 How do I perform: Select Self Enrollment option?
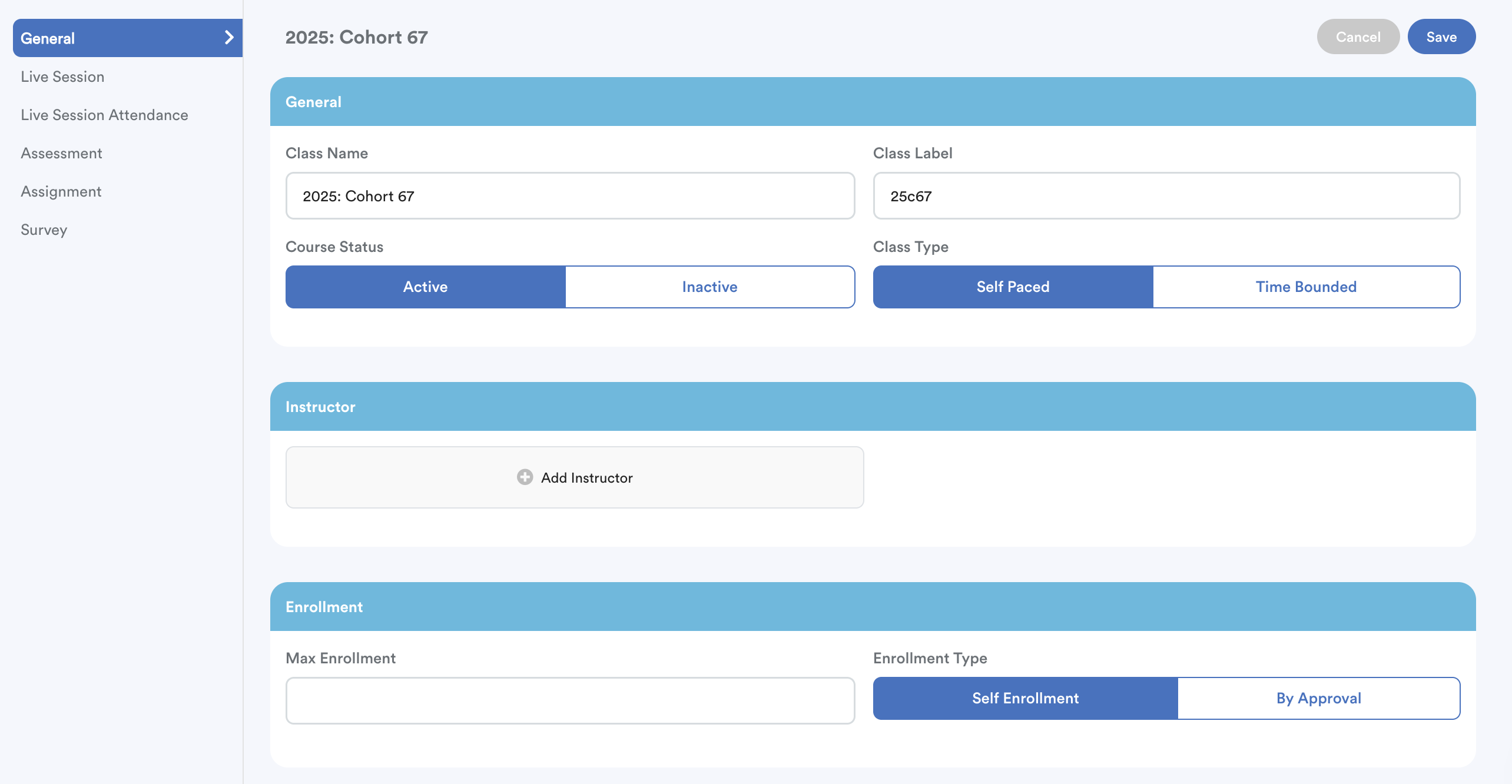pos(1025,698)
